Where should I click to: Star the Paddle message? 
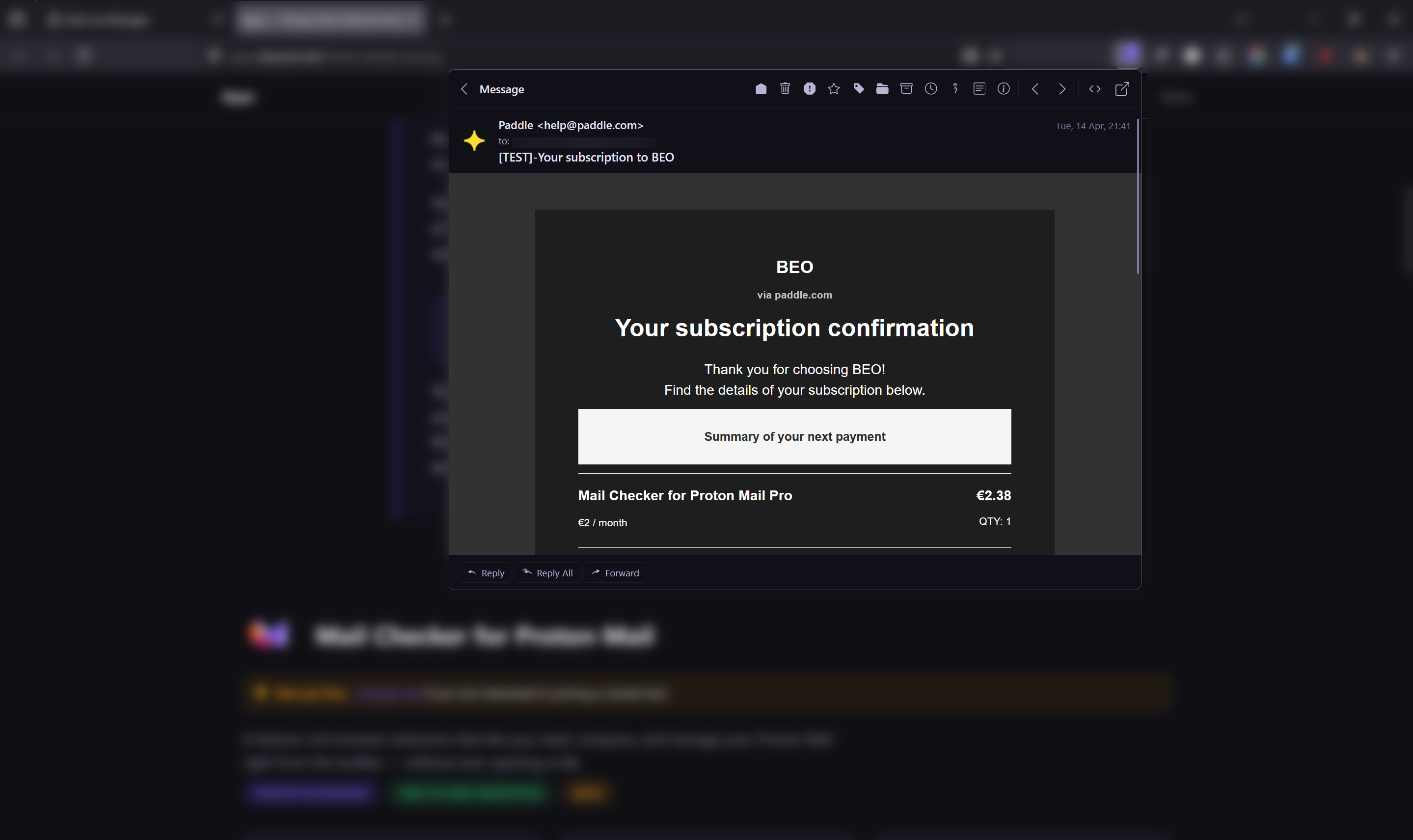pos(834,89)
